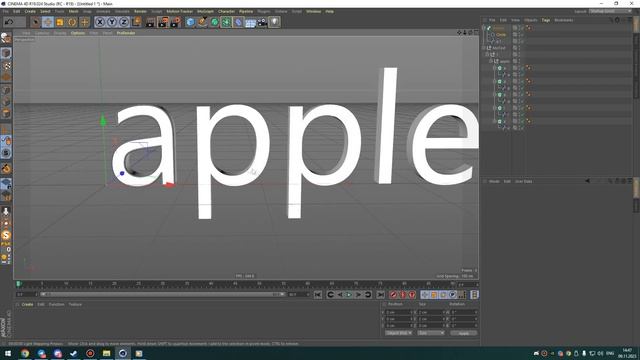Click the ENG language indicator in the system tray
The height and width of the screenshot is (360, 640).
(x=610, y=353)
